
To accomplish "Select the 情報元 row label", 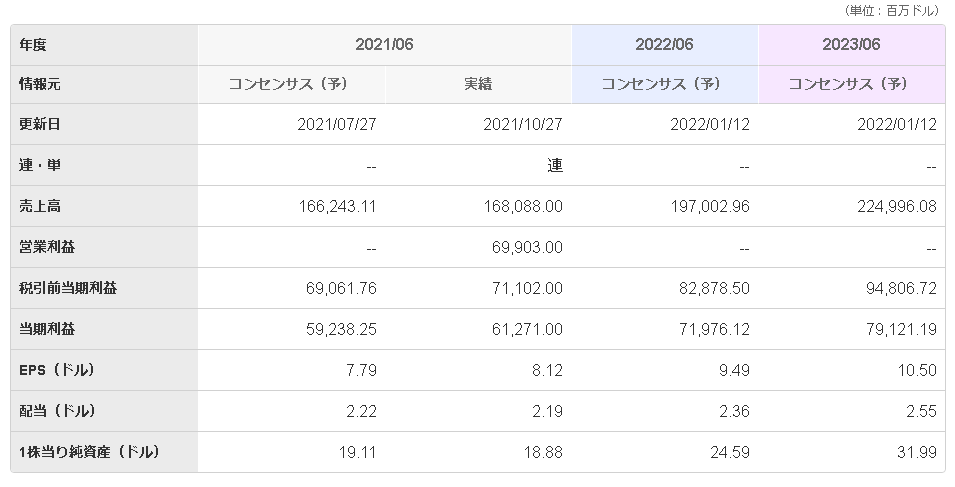I will tap(40, 84).
